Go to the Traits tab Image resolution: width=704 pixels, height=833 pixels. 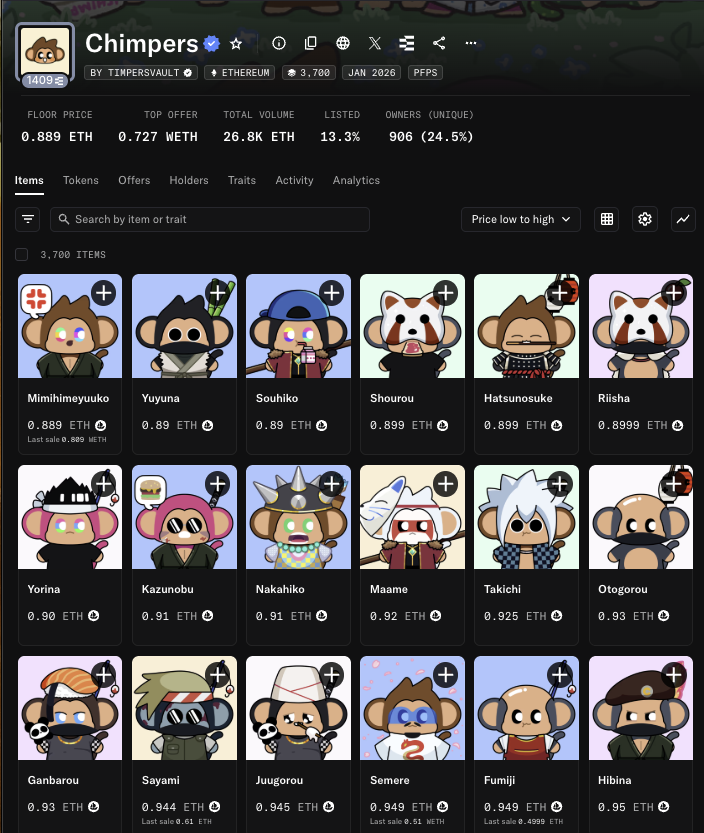[x=242, y=181]
